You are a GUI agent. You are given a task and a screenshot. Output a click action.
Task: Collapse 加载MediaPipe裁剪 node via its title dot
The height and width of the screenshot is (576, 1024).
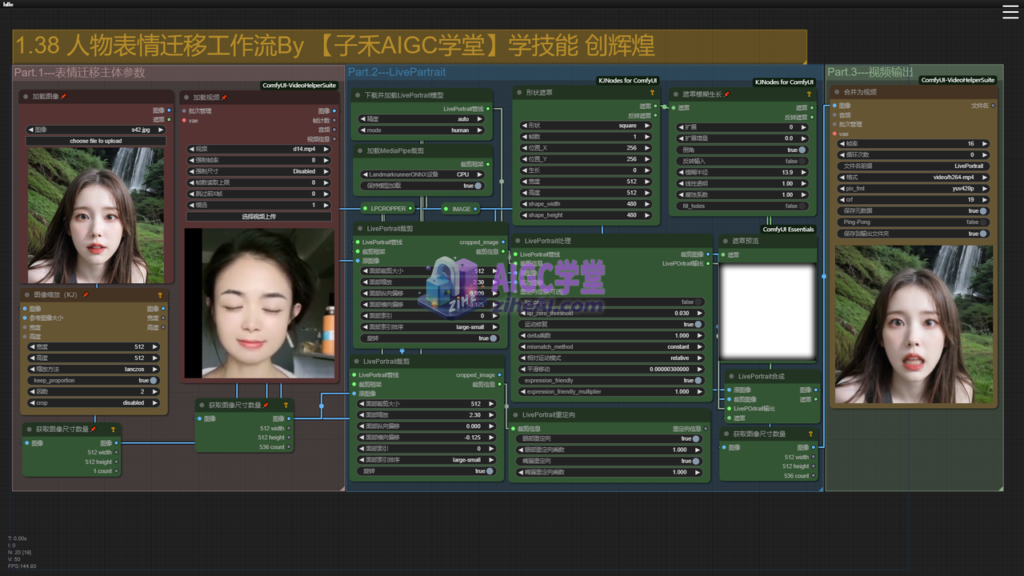point(360,151)
